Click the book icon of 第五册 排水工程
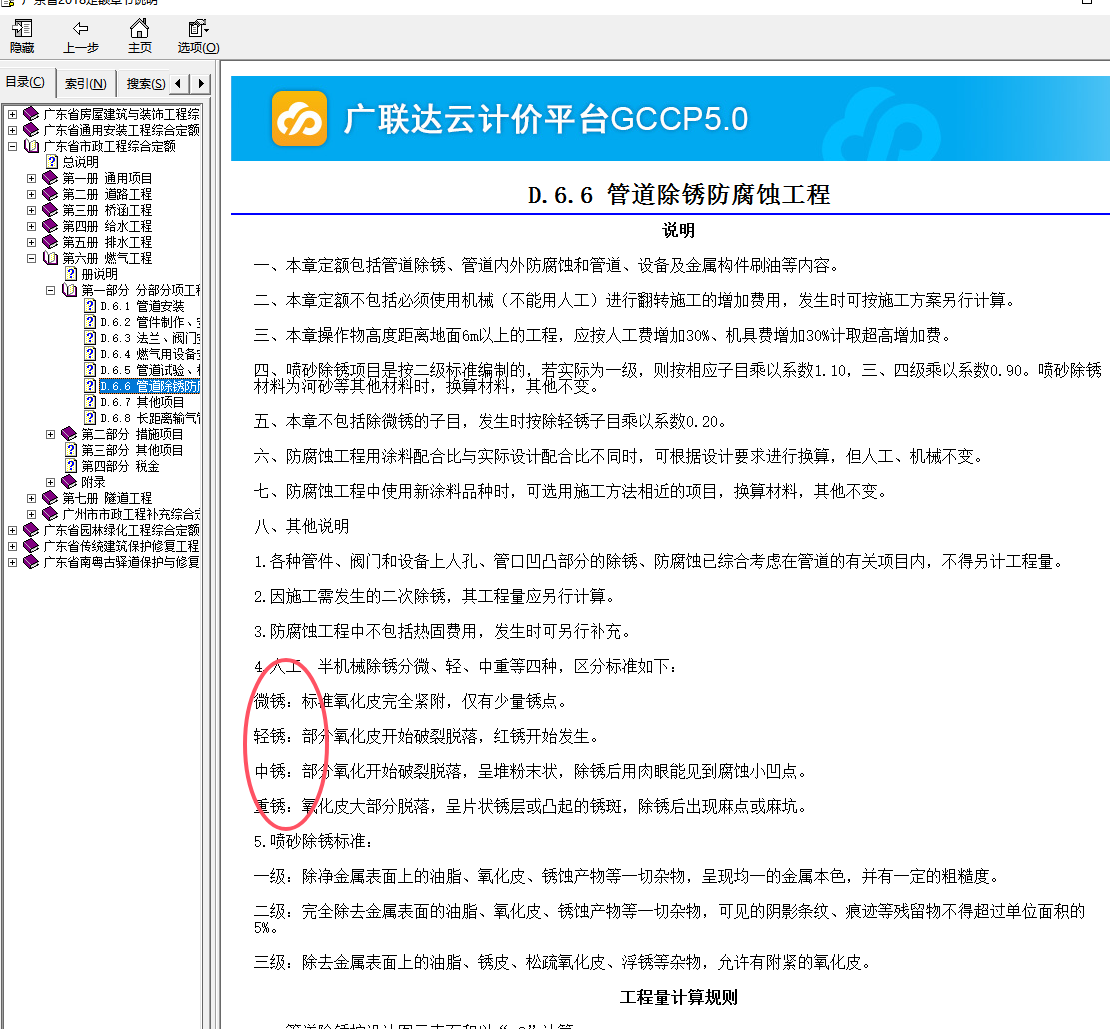The width and height of the screenshot is (1110, 1029). pyautogui.click(x=50, y=242)
